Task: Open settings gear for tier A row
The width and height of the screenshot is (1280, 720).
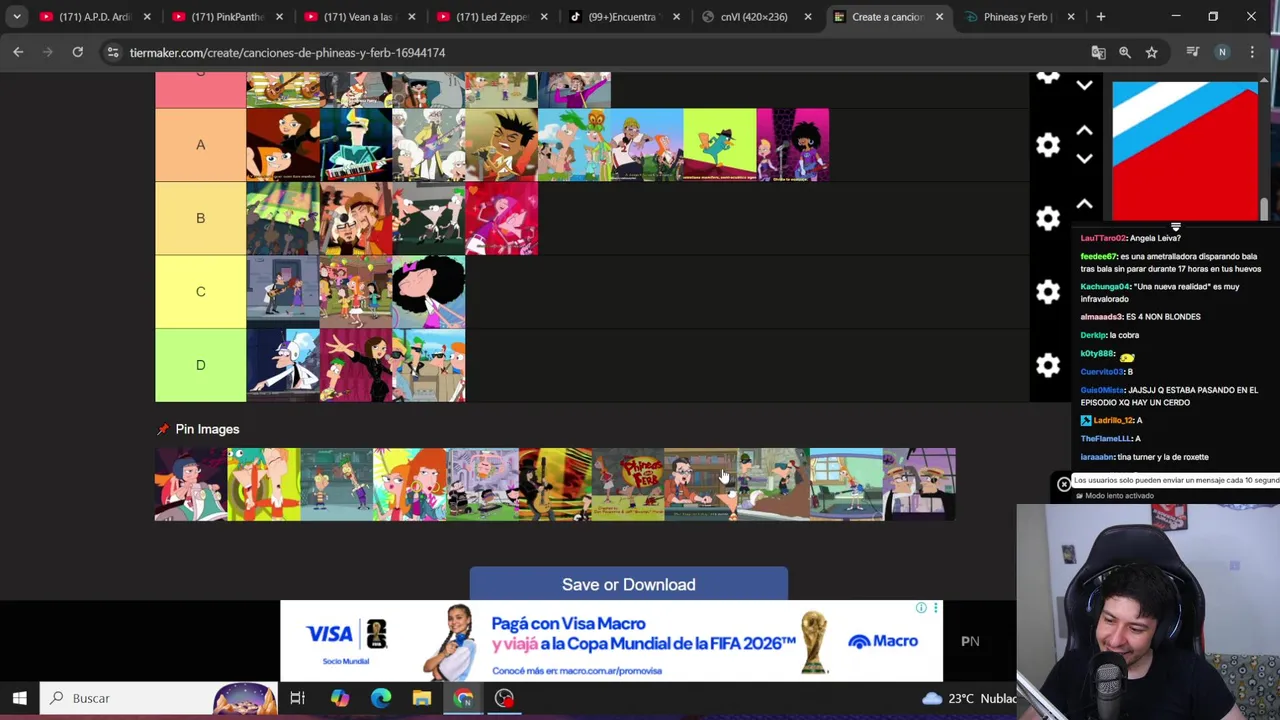Action: (1047, 145)
